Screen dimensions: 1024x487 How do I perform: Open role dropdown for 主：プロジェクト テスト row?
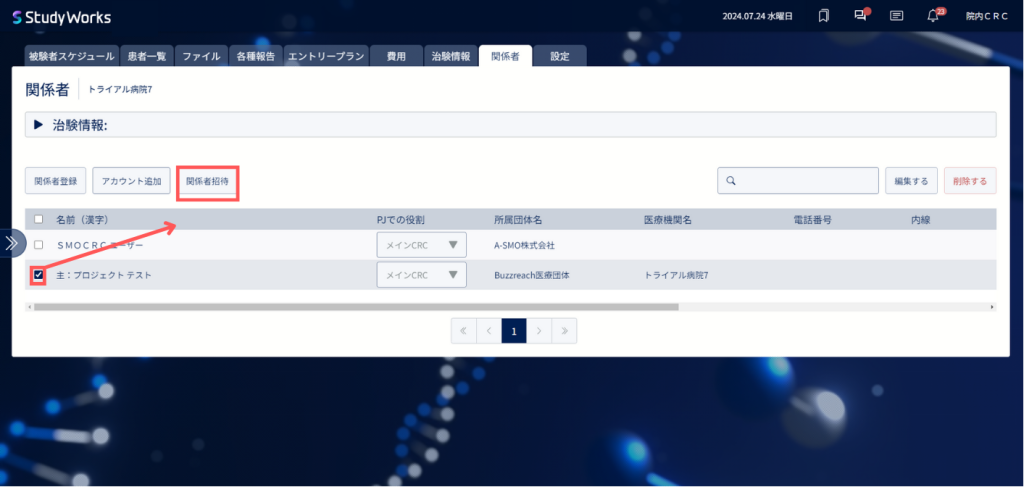coord(422,275)
